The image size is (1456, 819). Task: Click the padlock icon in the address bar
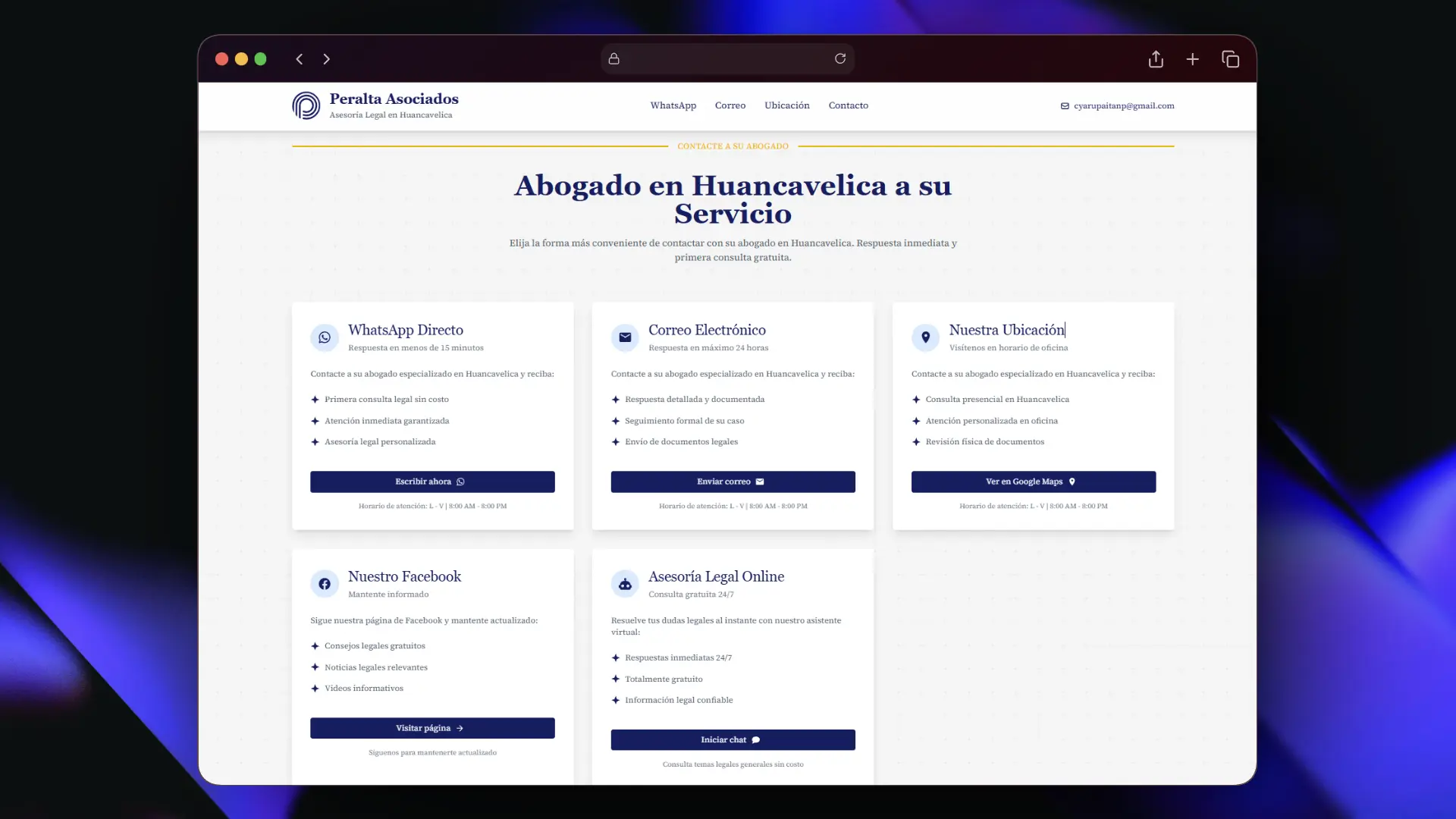pos(613,58)
